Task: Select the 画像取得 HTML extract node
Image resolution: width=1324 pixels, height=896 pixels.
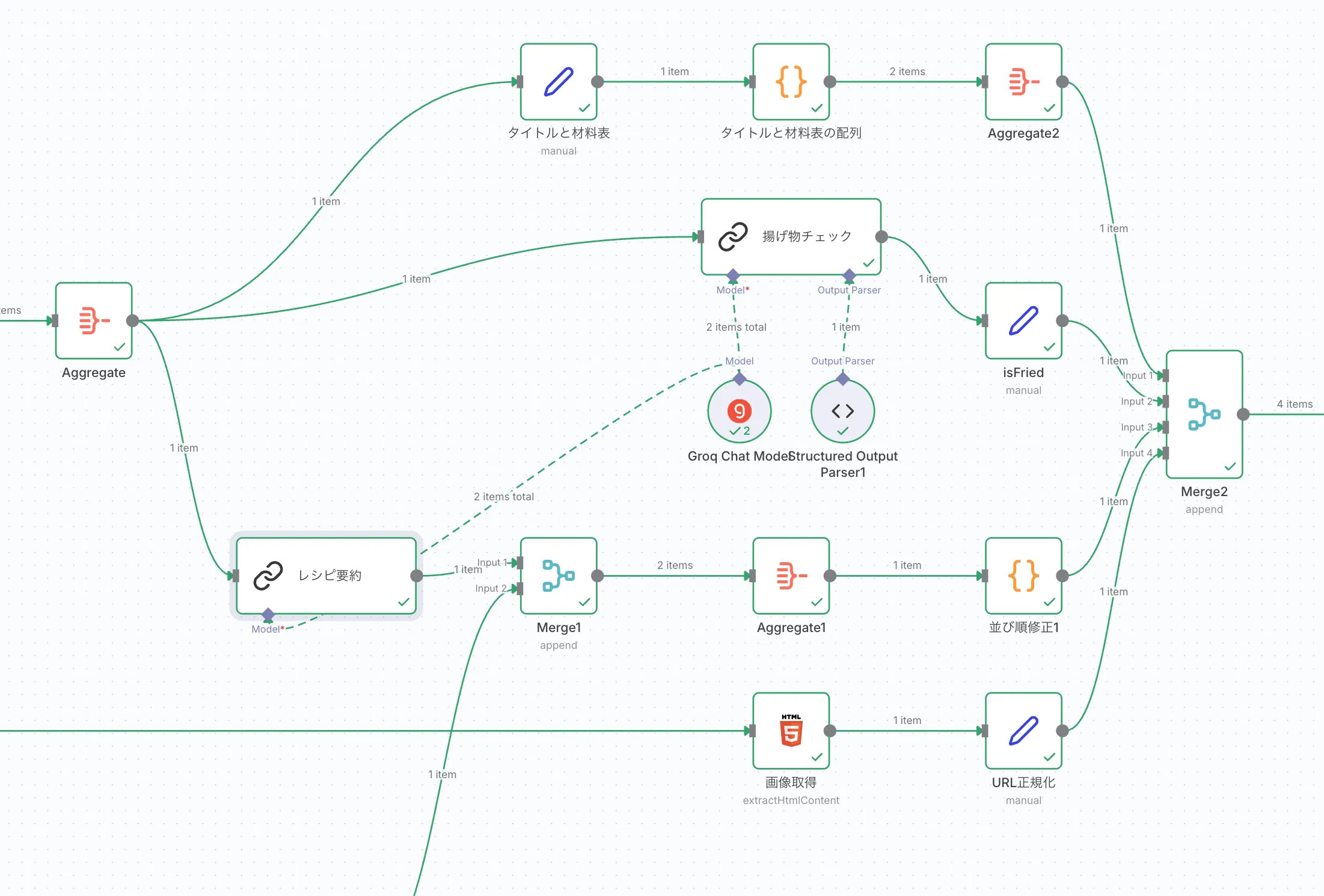Action: pyautogui.click(x=791, y=731)
